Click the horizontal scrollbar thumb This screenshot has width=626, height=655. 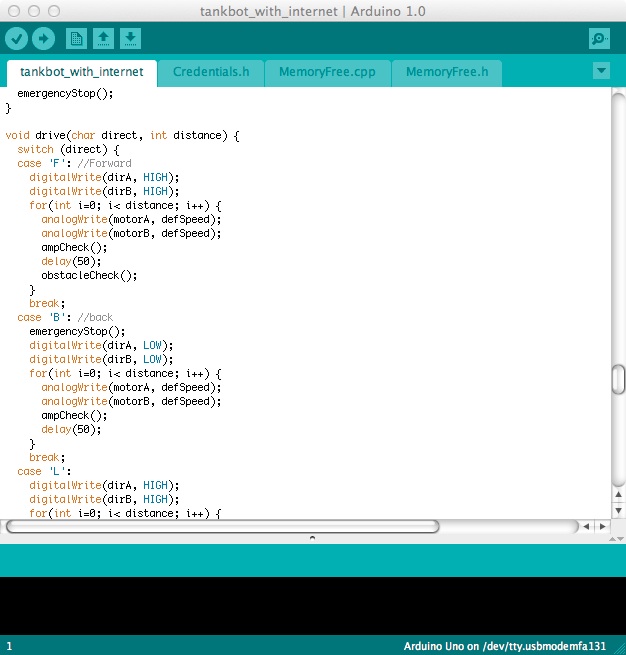tap(223, 526)
